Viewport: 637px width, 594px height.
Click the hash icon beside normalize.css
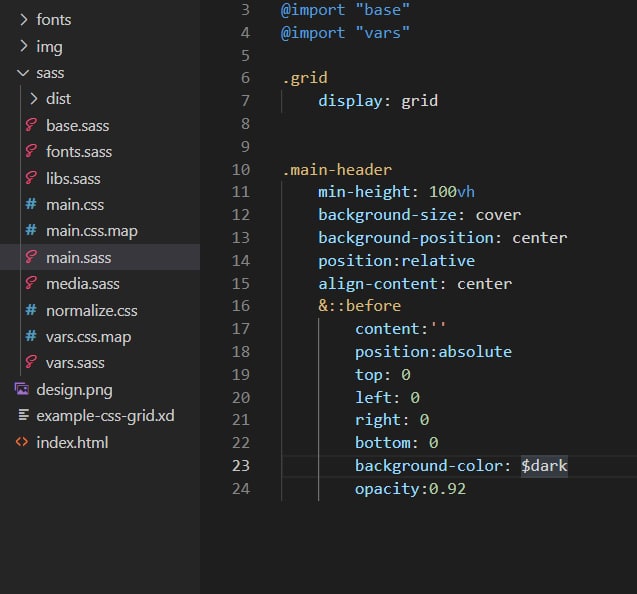31,310
